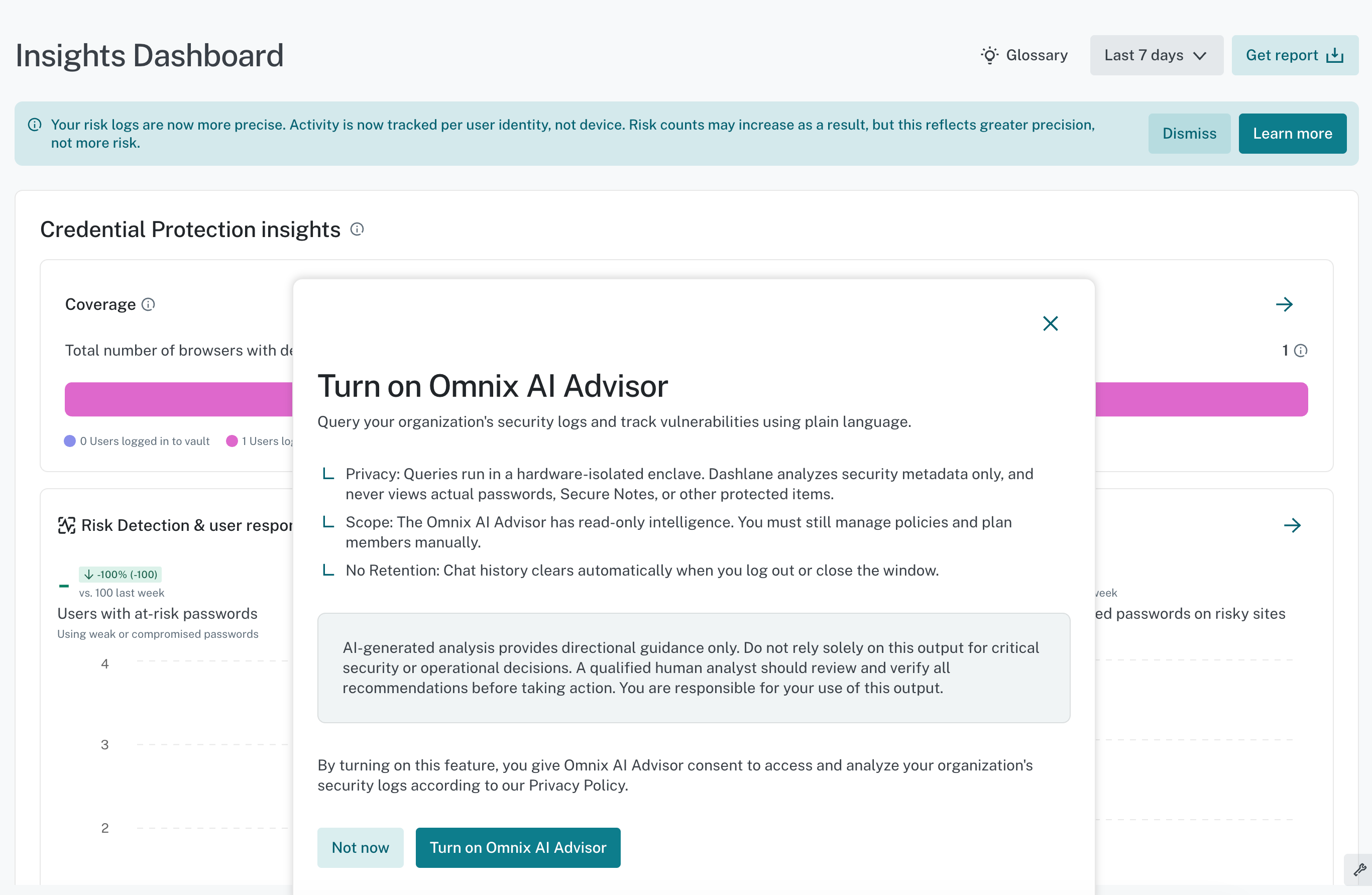Open the Glossary link
This screenshot has width=1372, height=895.
pos(1024,55)
